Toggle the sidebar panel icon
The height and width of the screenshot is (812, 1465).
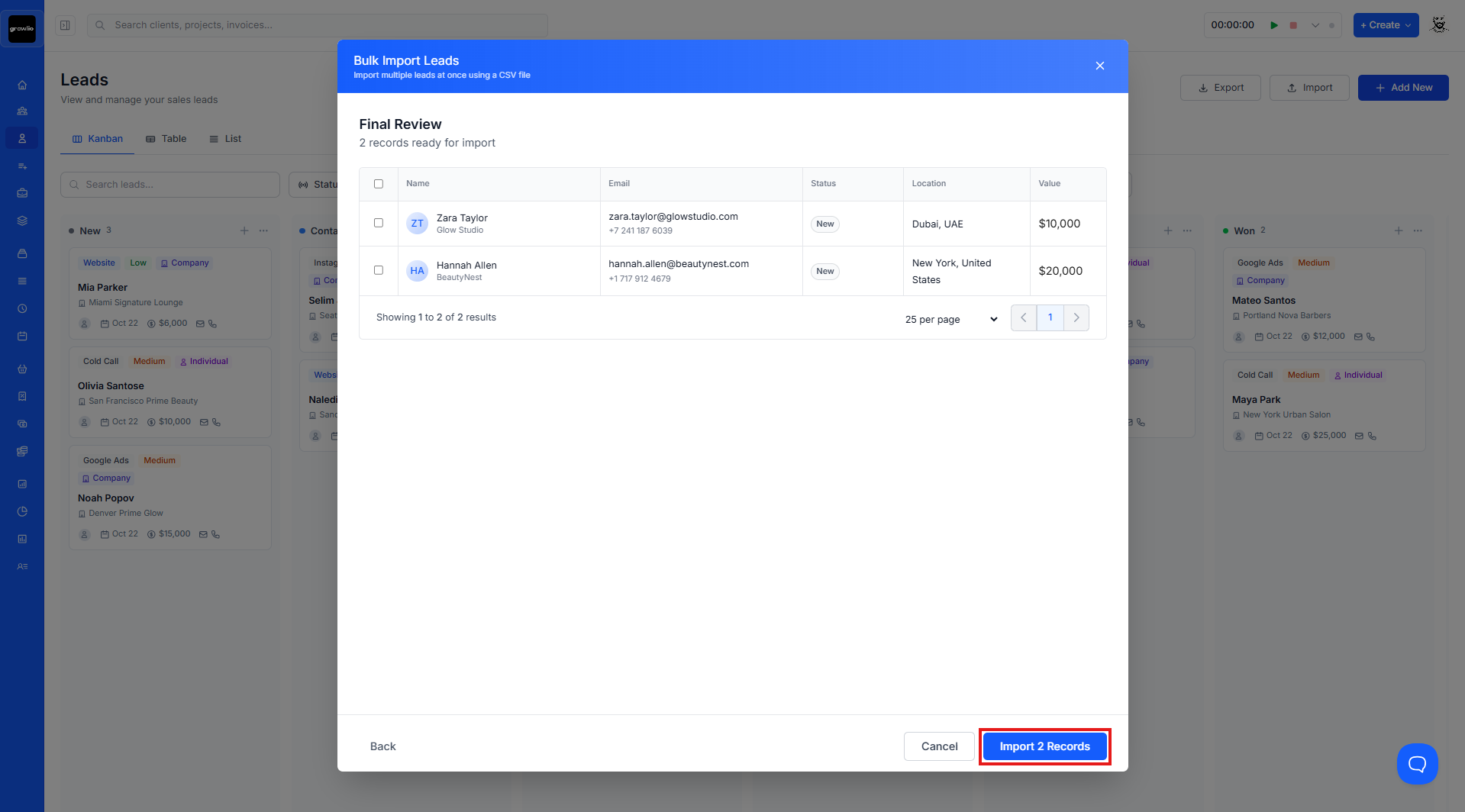(x=66, y=25)
